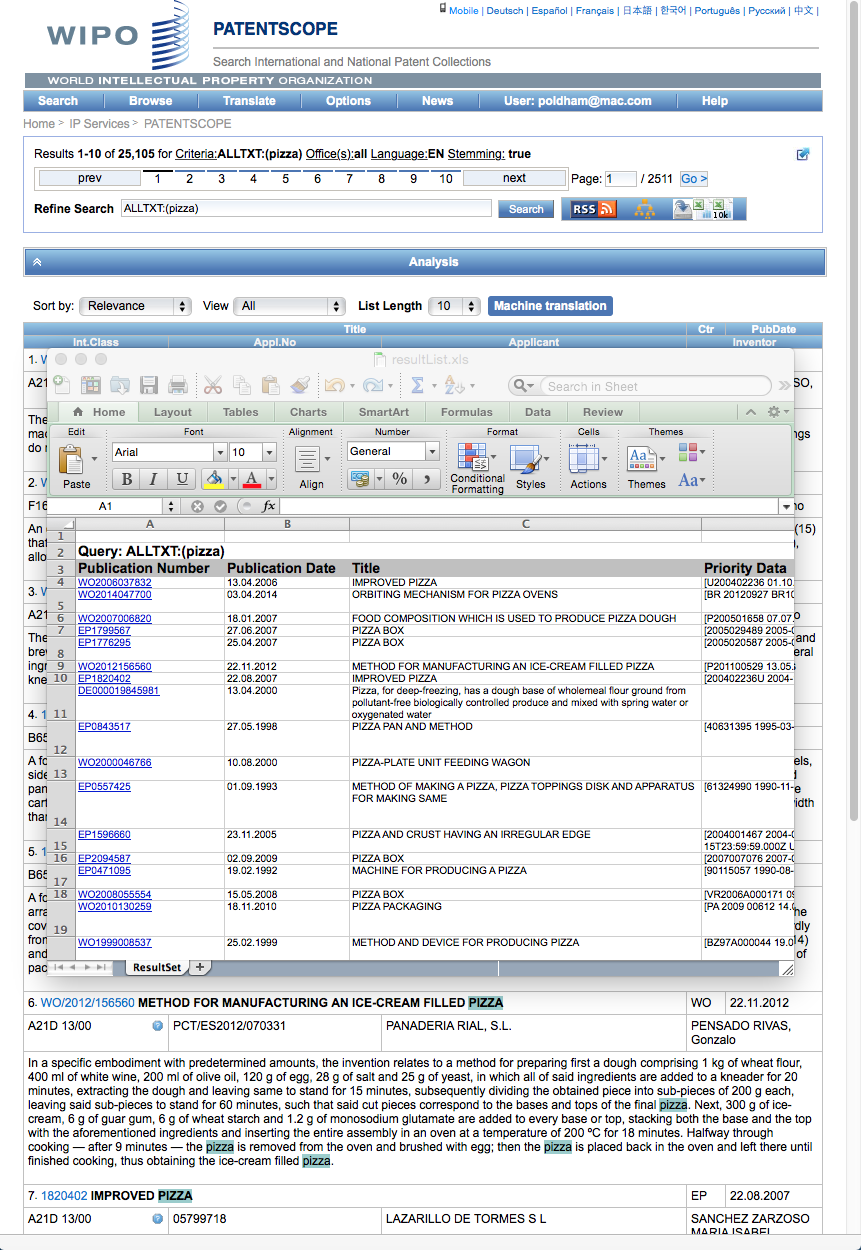Open the Sort by Relevance dropdown
This screenshot has height=1250, width=861.
tap(135, 306)
